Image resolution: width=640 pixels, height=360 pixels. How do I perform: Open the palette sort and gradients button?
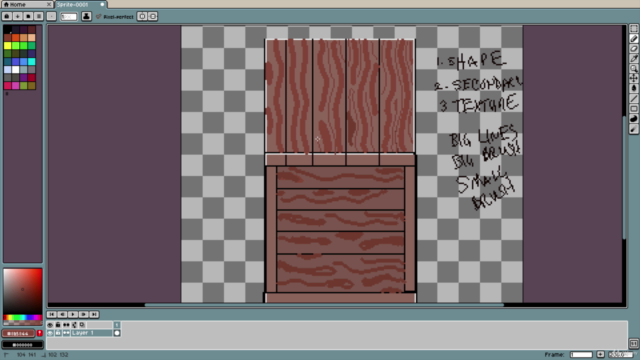click(18, 16)
